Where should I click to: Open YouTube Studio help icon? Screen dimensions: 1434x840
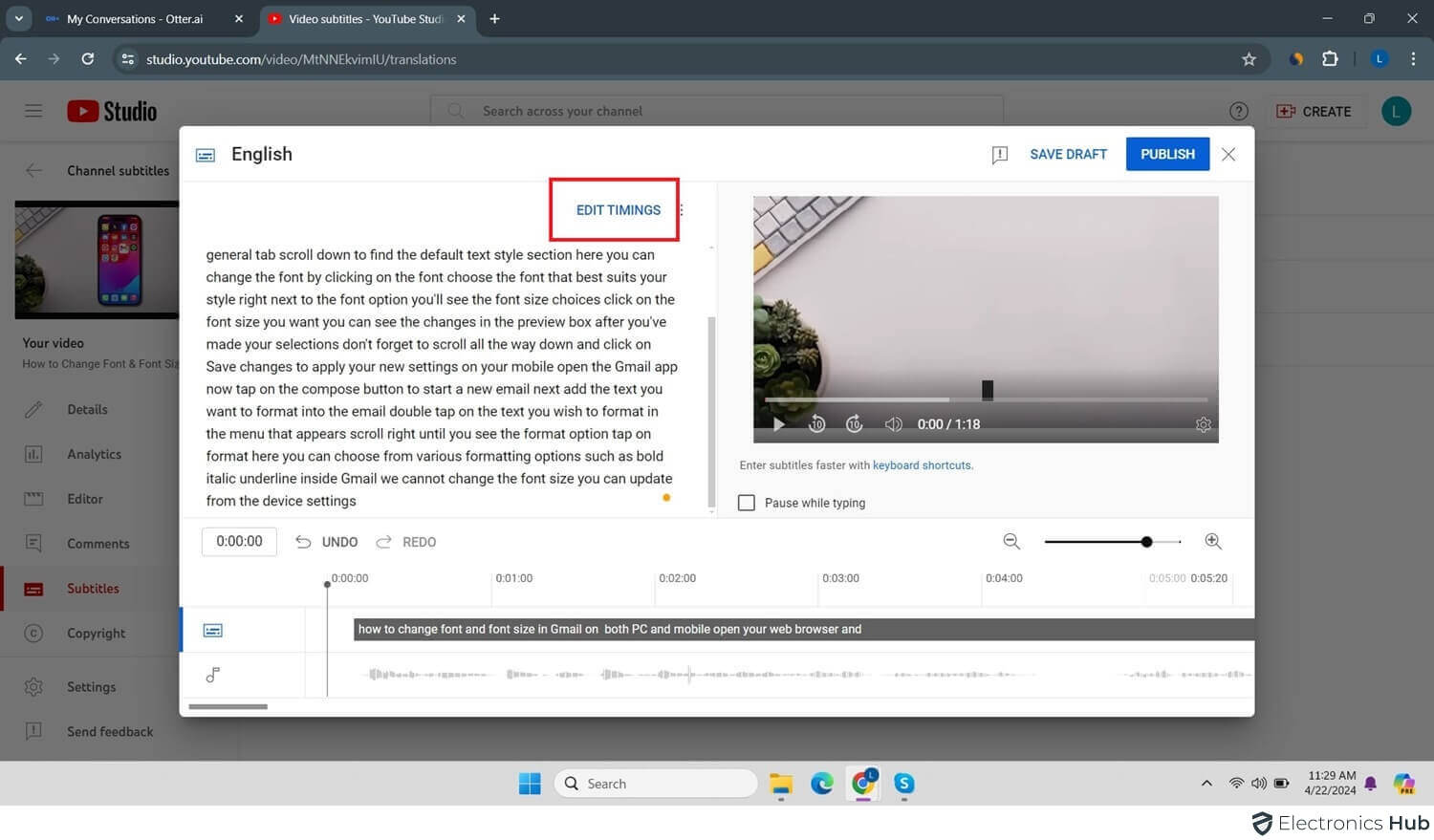pos(1238,112)
